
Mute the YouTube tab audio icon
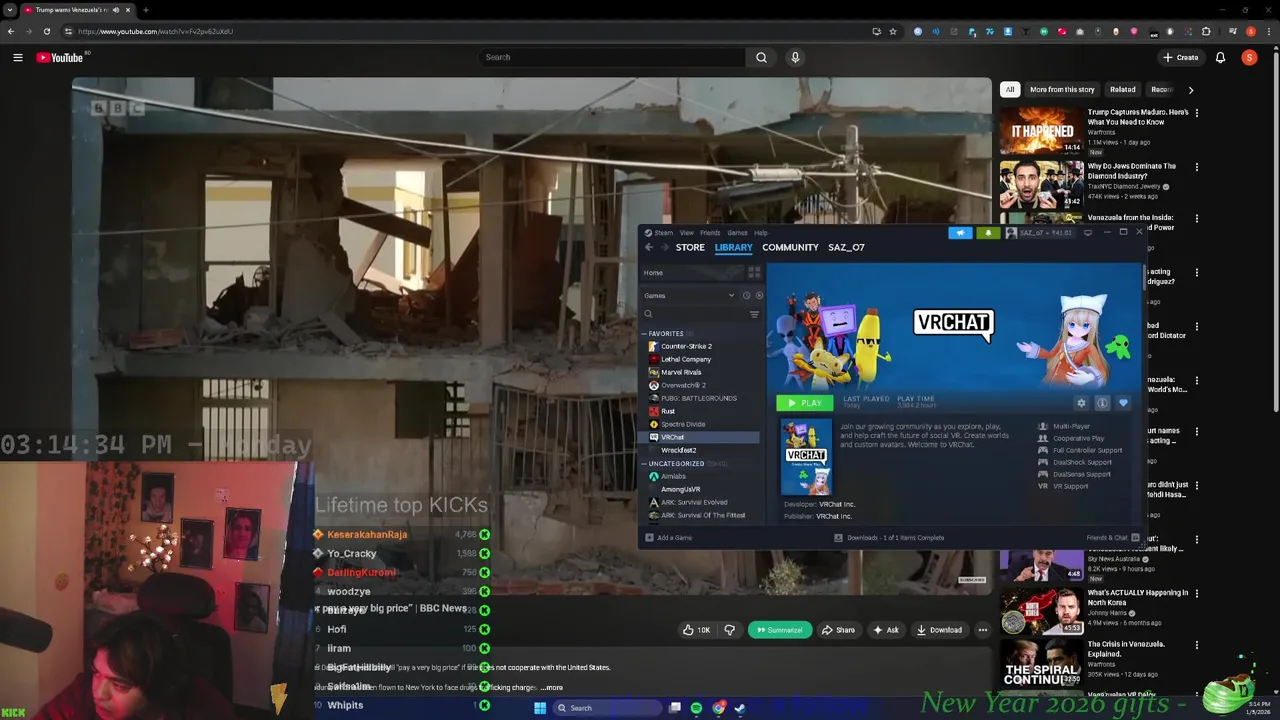[116, 10]
